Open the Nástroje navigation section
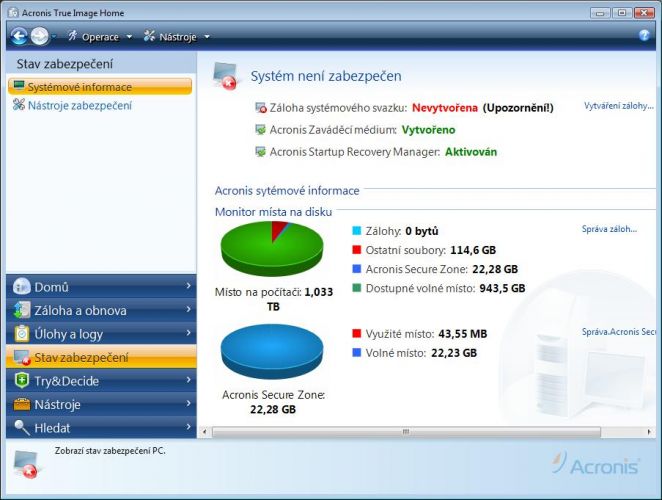The width and height of the screenshot is (662, 500). [101, 404]
